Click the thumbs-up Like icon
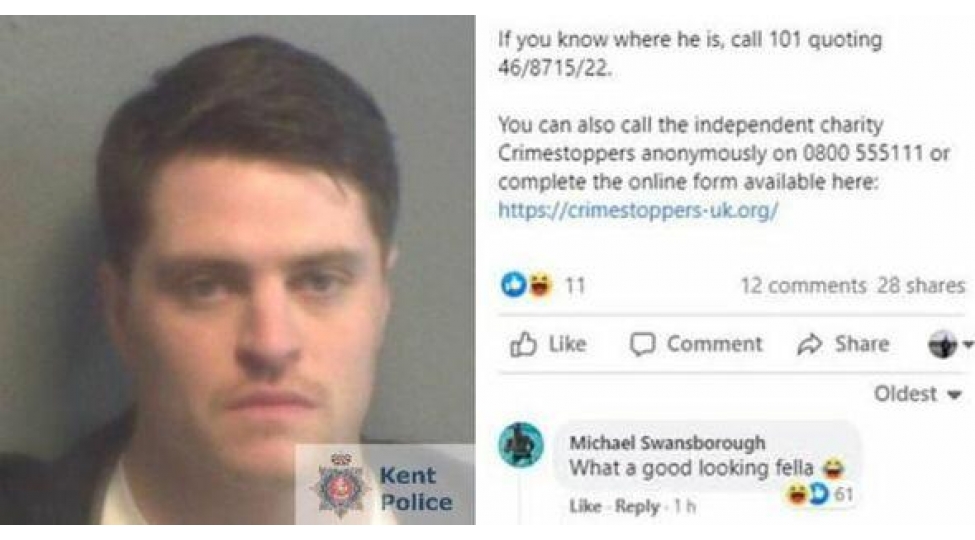 523,344
